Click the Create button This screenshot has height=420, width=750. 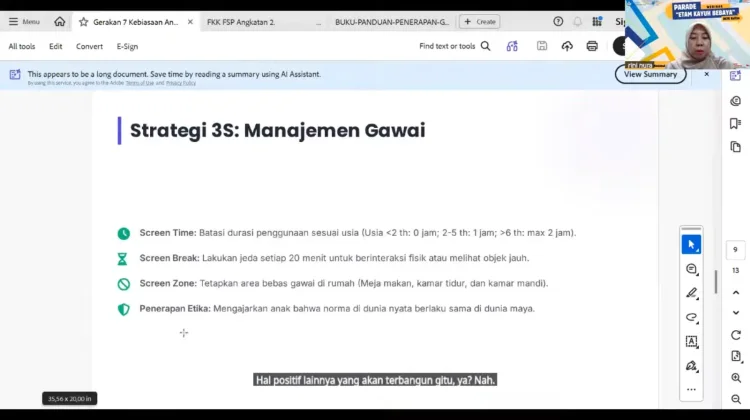click(x=480, y=22)
